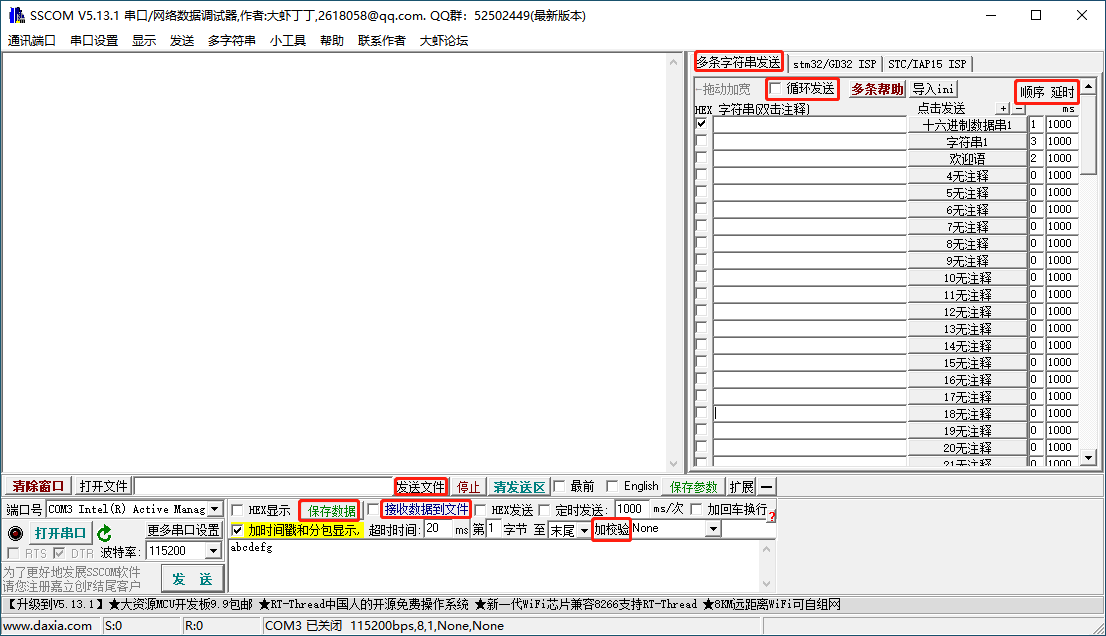Open the 波特率 115200 dropdown
1106x636 pixels.
[213, 551]
